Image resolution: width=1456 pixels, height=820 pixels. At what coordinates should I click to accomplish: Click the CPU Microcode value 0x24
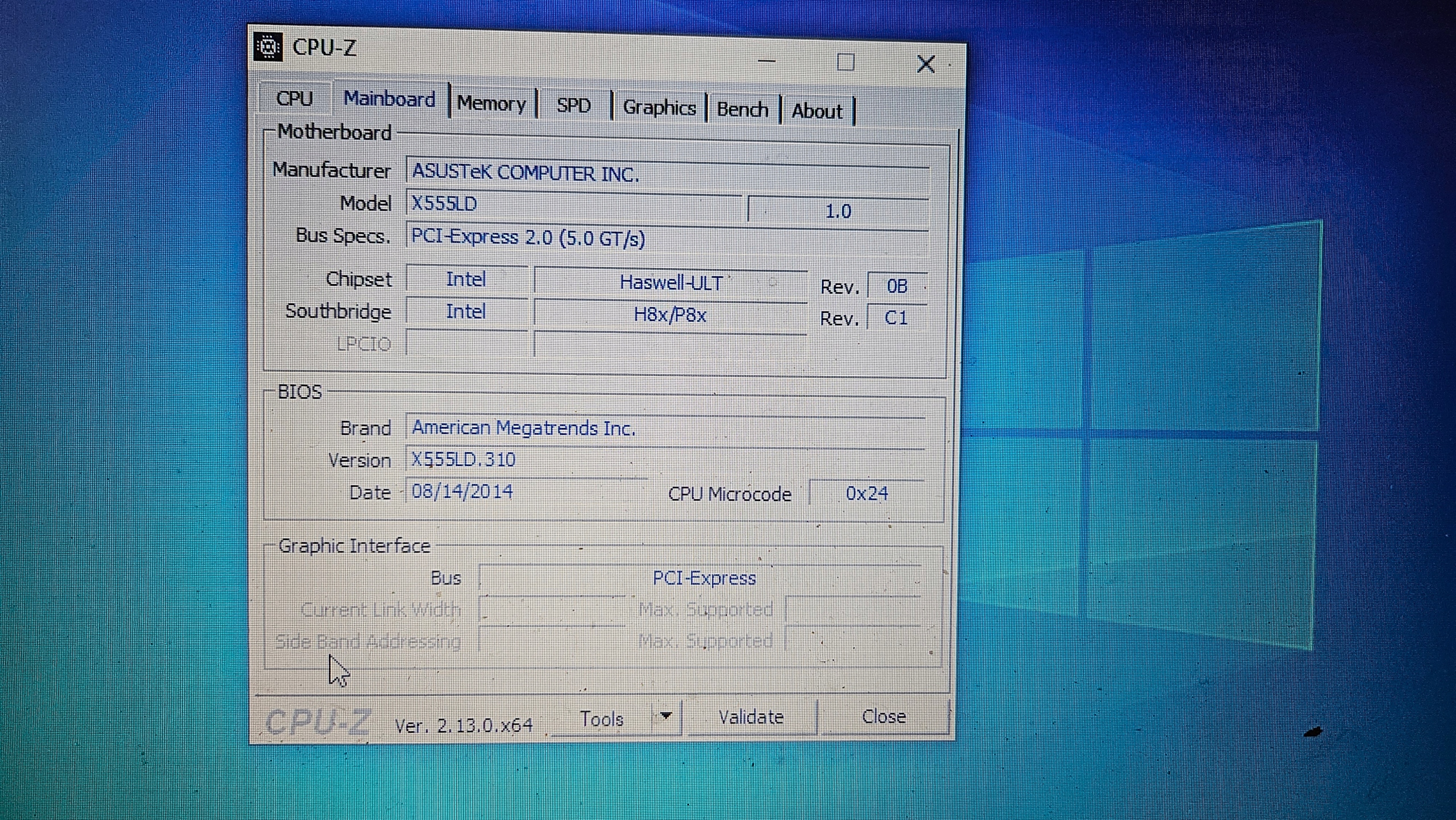(867, 493)
